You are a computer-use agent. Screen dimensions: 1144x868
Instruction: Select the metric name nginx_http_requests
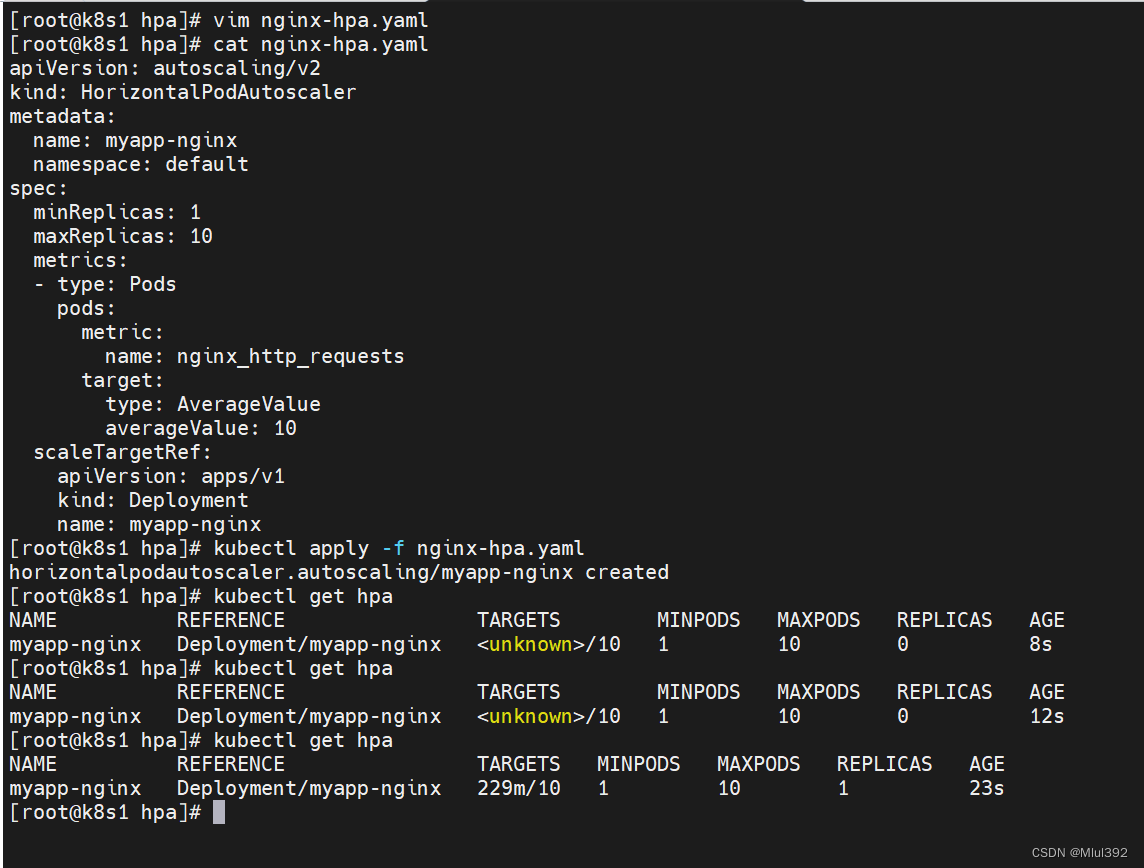pos(290,356)
